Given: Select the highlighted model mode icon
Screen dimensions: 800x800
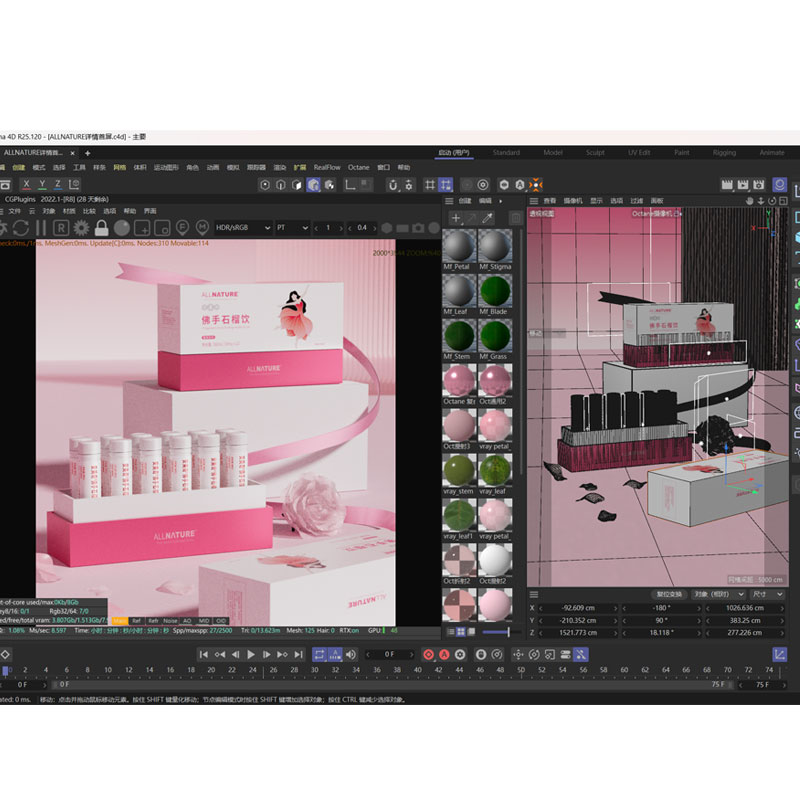Looking at the screenshot, I should (313, 185).
